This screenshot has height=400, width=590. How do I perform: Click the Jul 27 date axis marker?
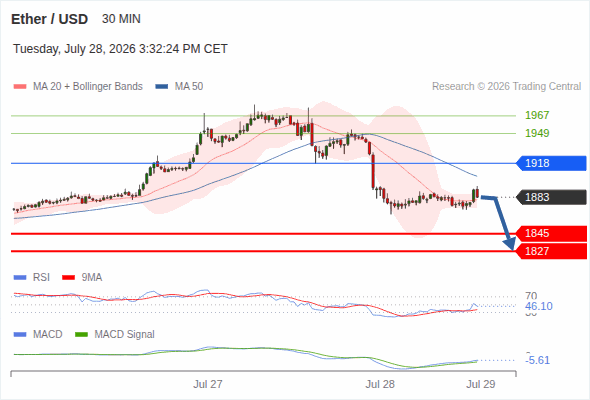point(208,384)
